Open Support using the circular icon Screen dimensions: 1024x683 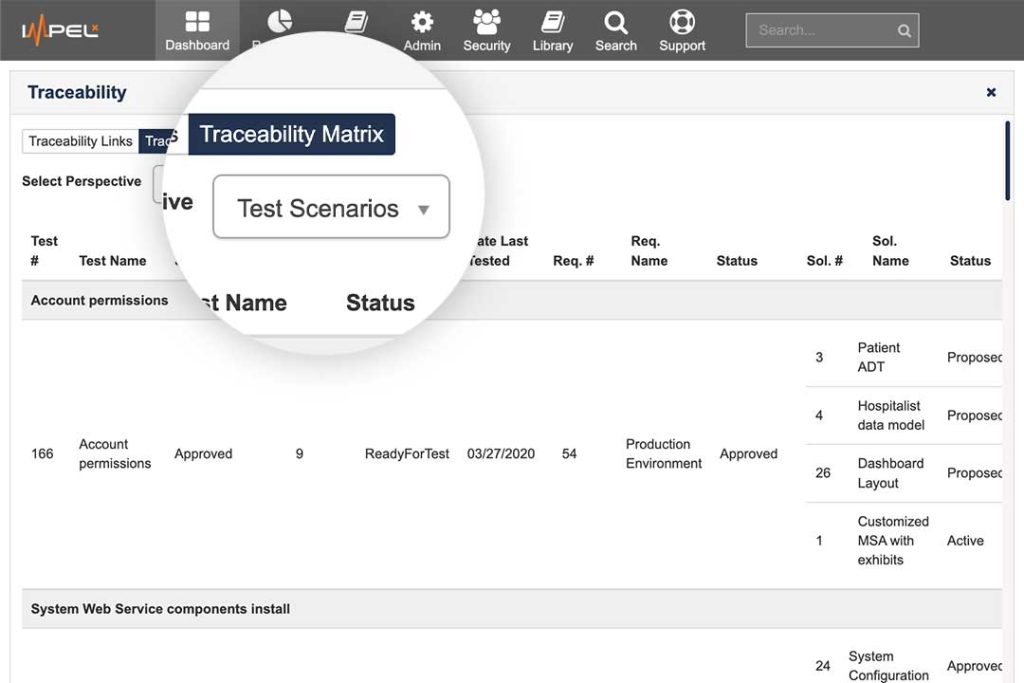point(681,30)
